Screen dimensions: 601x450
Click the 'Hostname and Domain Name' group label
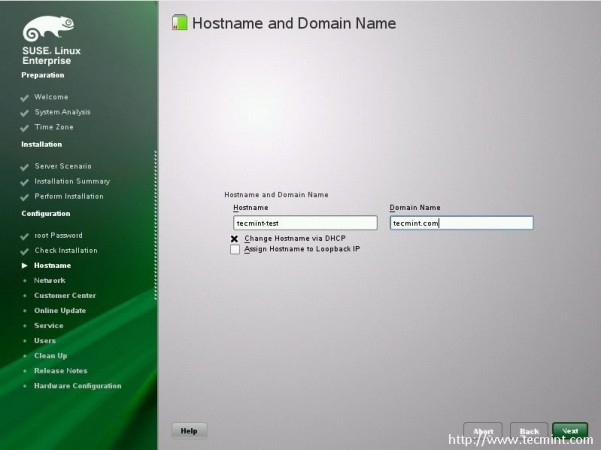point(276,195)
